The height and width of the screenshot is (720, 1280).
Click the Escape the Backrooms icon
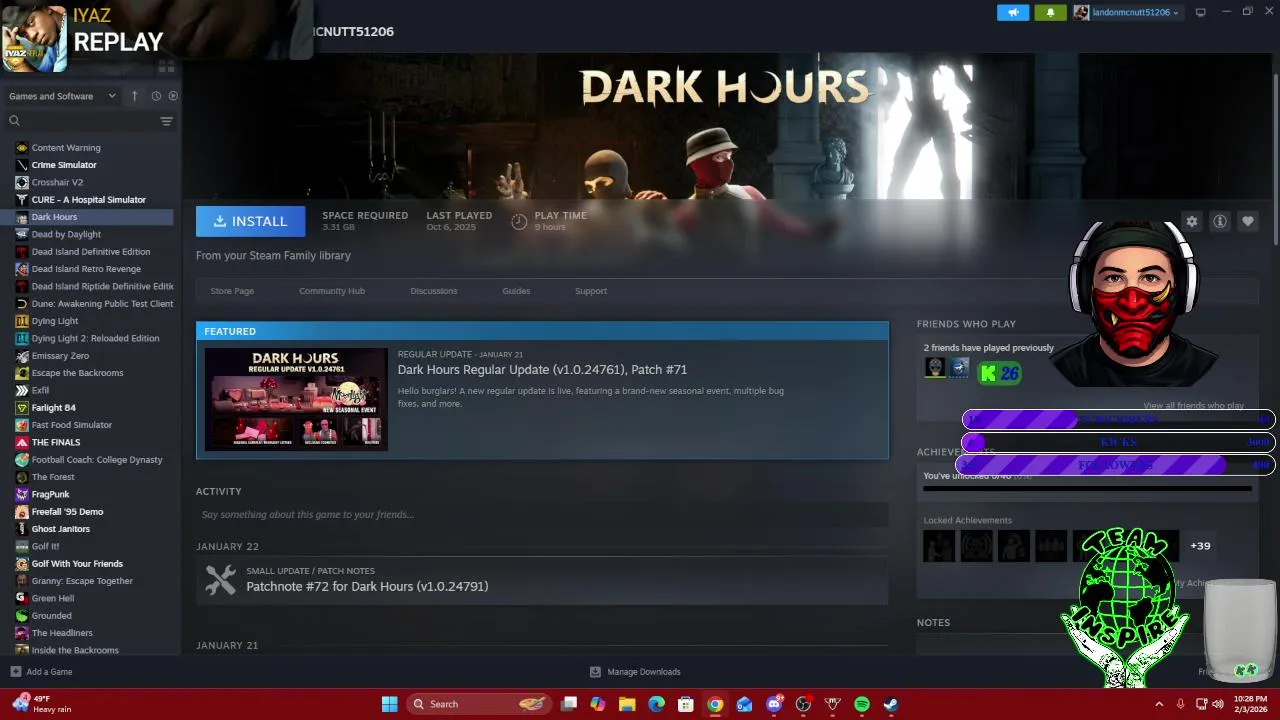tap(22, 373)
